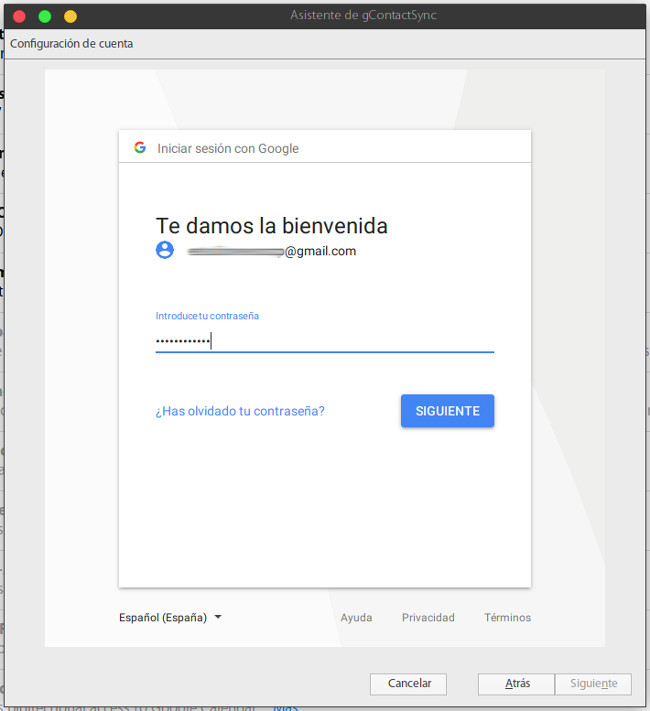Click the green window button
650x711 pixels.
tap(44, 17)
